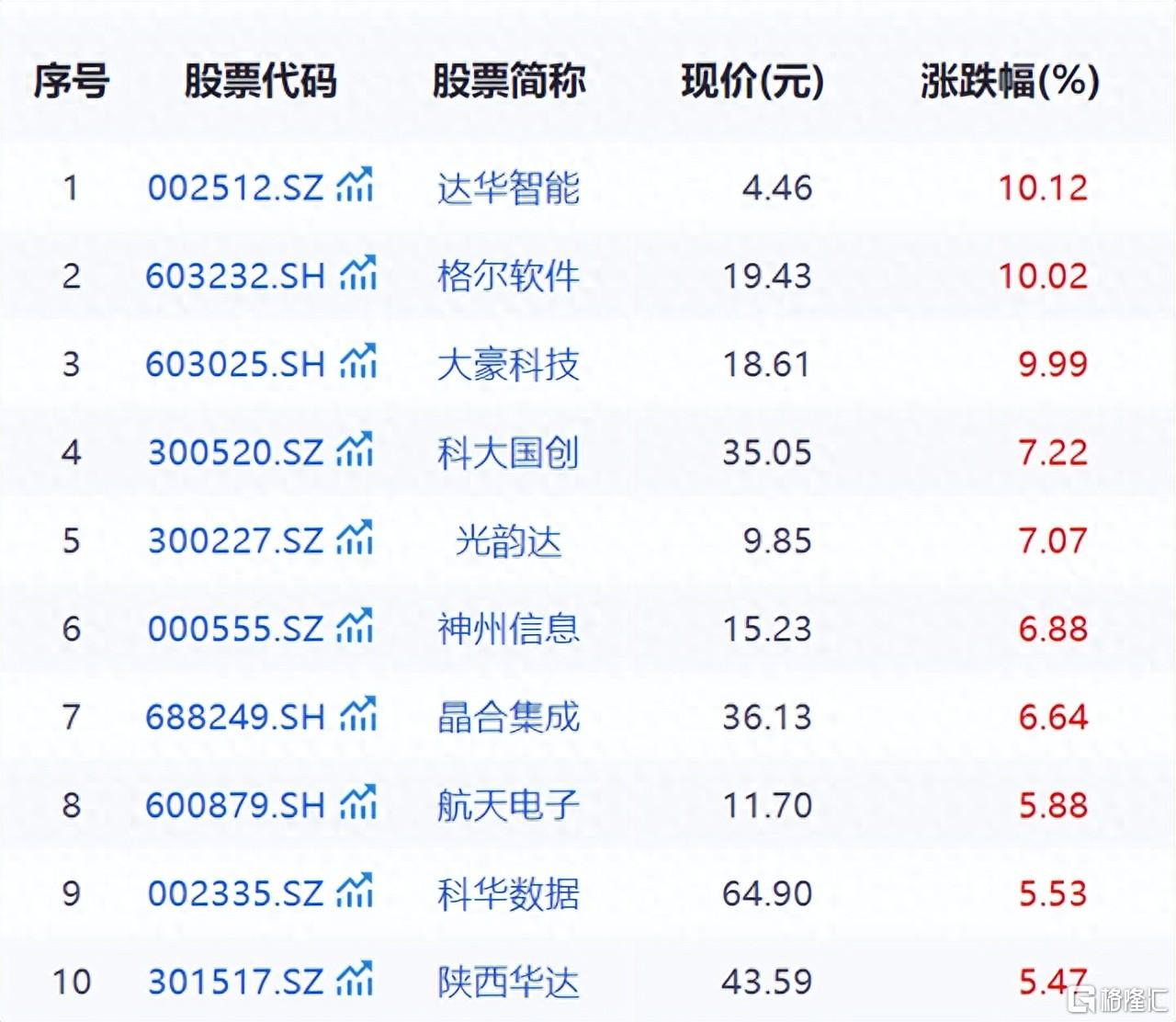The height and width of the screenshot is (1022, 1176).
Task: Sort by 序号 column header
Action: (x=71, y=81)
